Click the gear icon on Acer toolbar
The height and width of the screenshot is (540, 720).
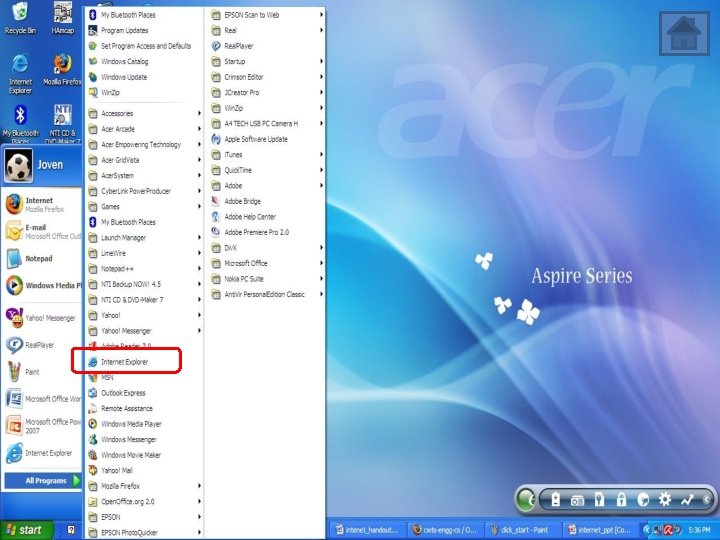pyautogui.click(x=665, y=499)
